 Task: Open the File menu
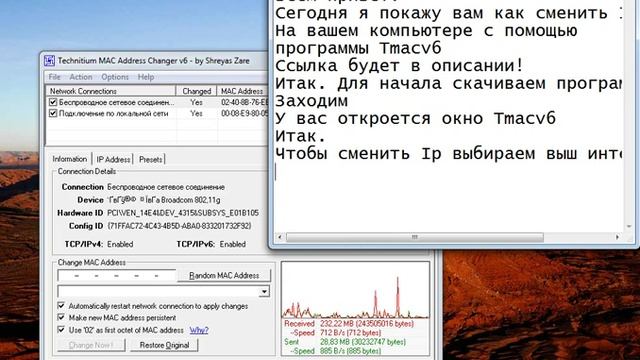coord(54,77)
